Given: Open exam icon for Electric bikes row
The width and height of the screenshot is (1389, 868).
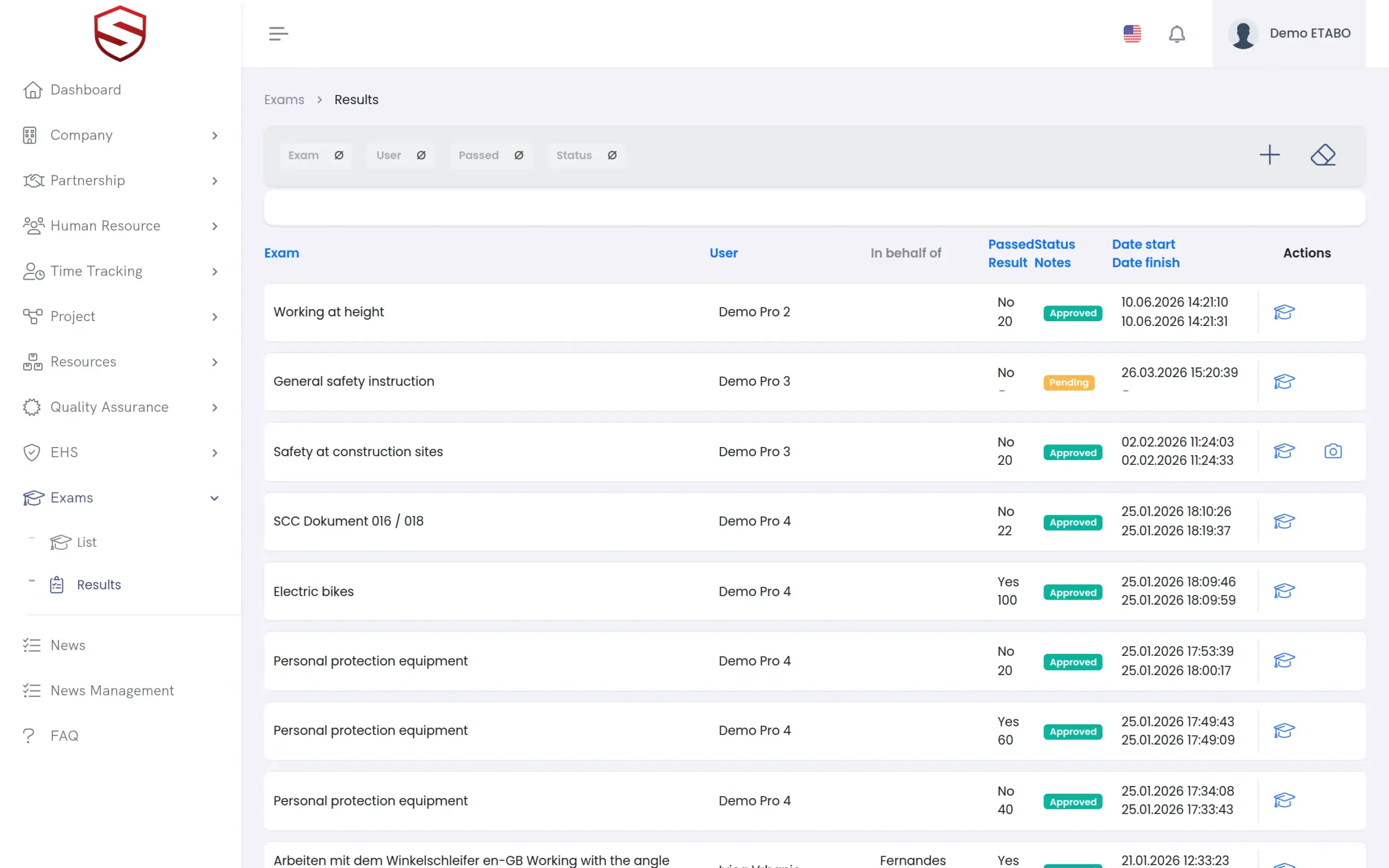Looking at the screenshot, I should coord(1284,591).
